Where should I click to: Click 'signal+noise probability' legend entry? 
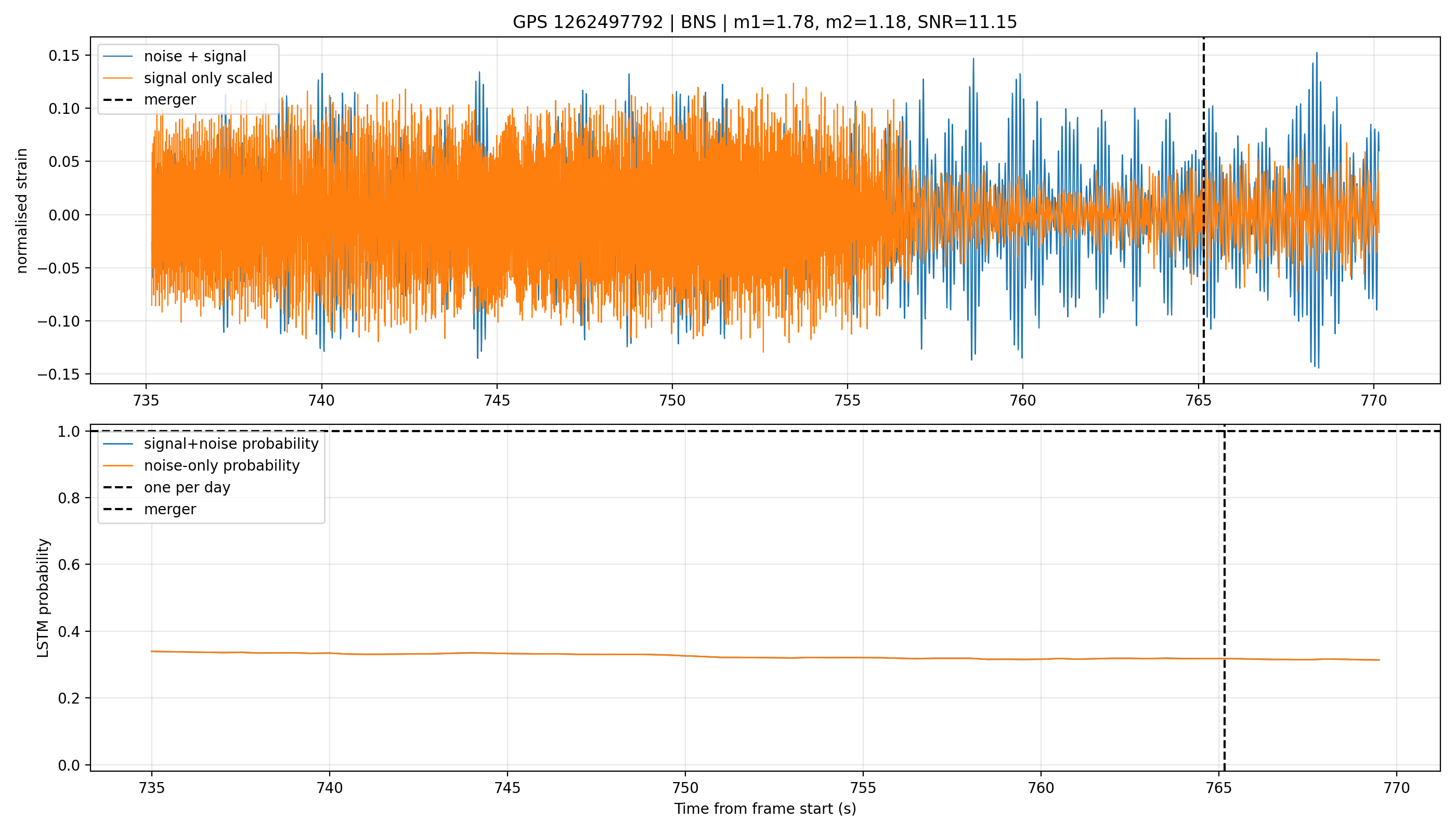pos(231,444)
